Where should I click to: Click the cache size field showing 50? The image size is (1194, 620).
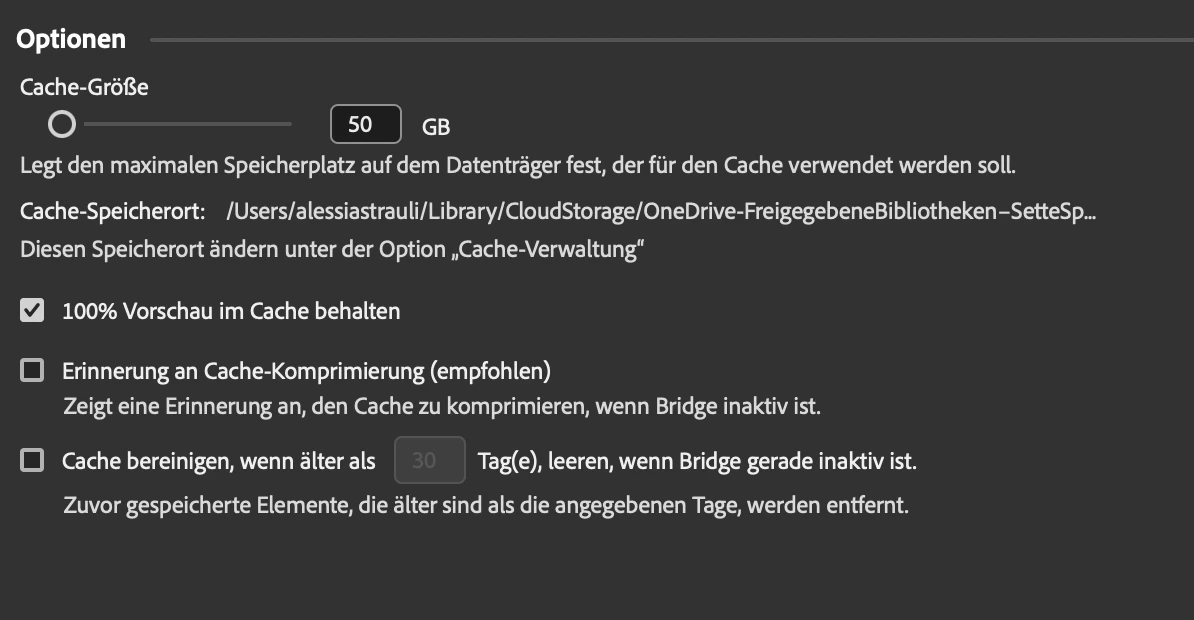(365, 124)
